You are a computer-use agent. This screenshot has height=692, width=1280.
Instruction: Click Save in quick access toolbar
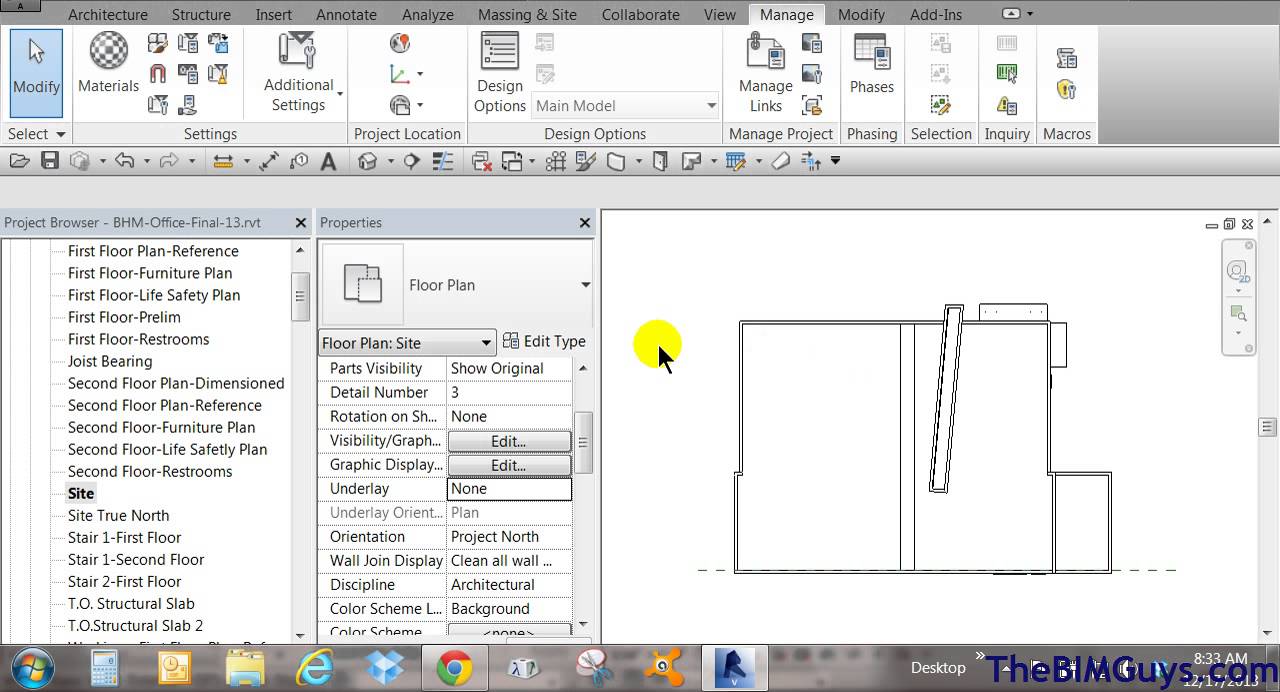pos(49,161)
